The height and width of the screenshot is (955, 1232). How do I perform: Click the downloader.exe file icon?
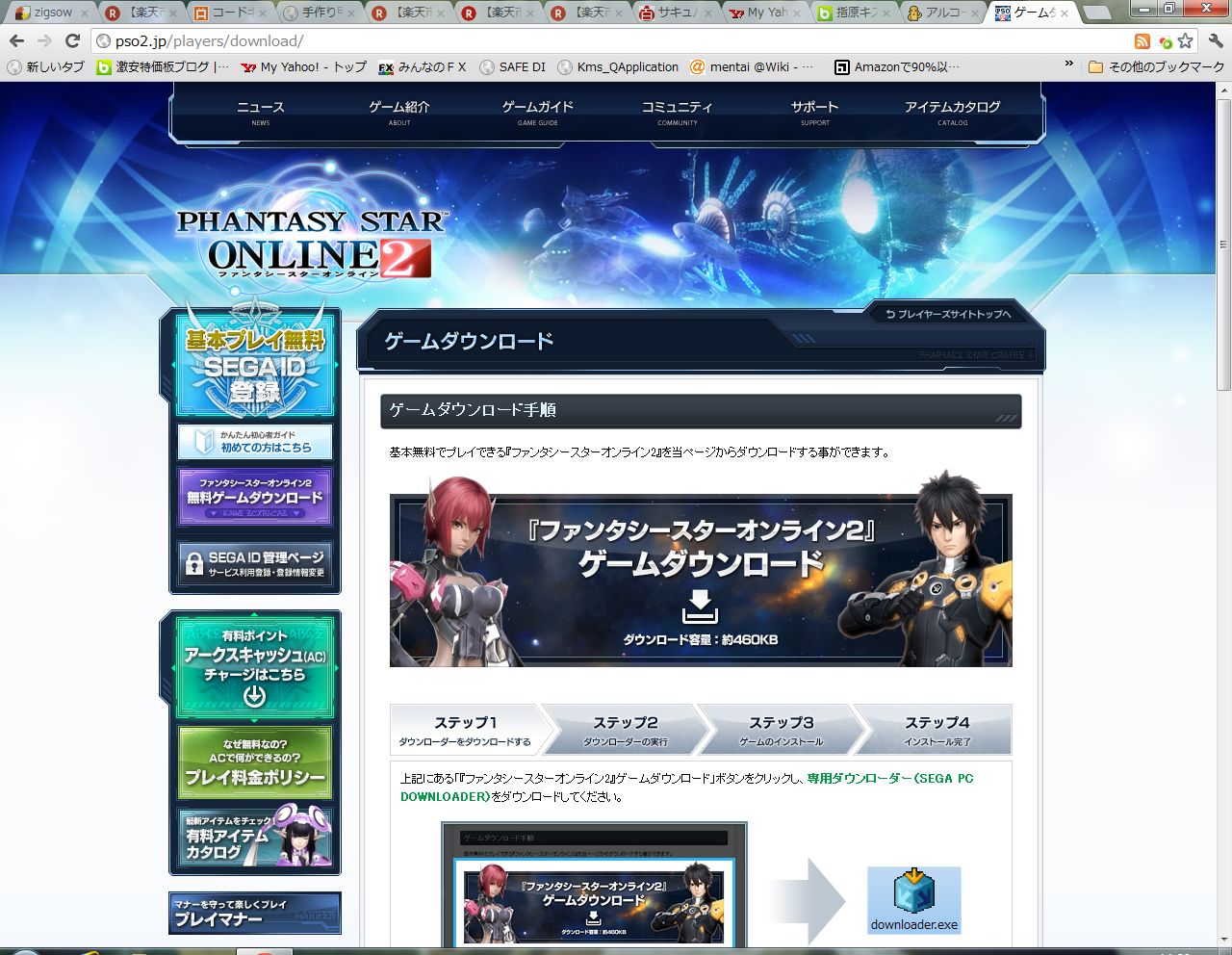tap(914, 900)
